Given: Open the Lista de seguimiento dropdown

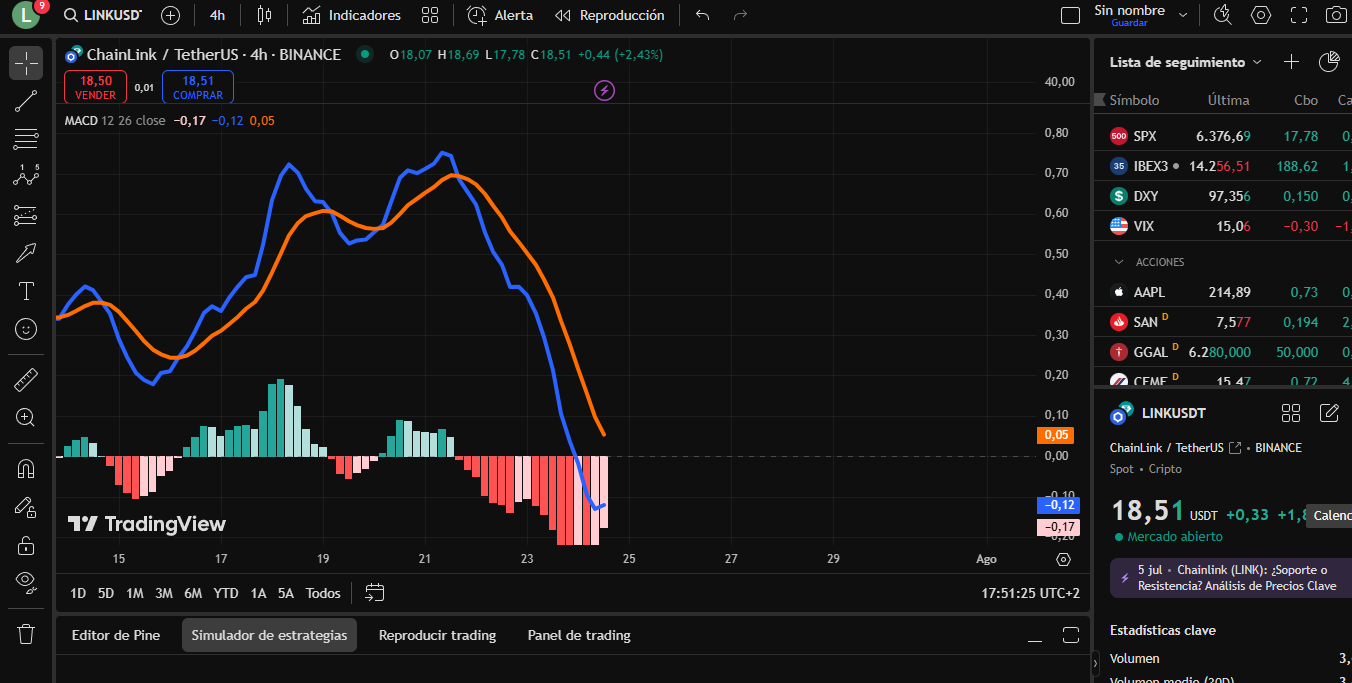Looking at the screenshot, I should pos(1186,62).
